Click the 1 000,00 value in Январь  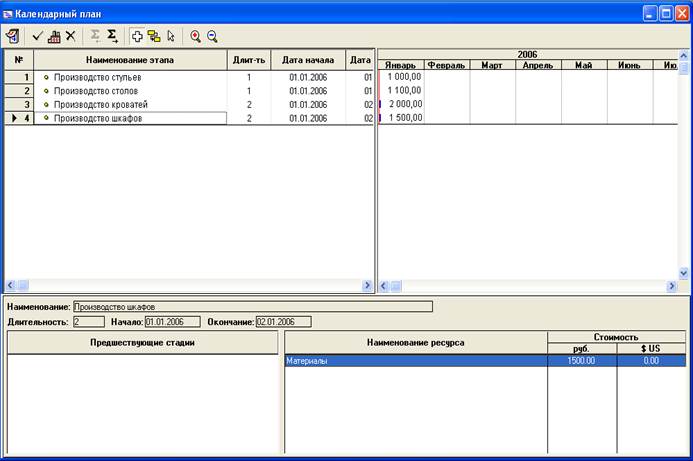pos(404,77)
